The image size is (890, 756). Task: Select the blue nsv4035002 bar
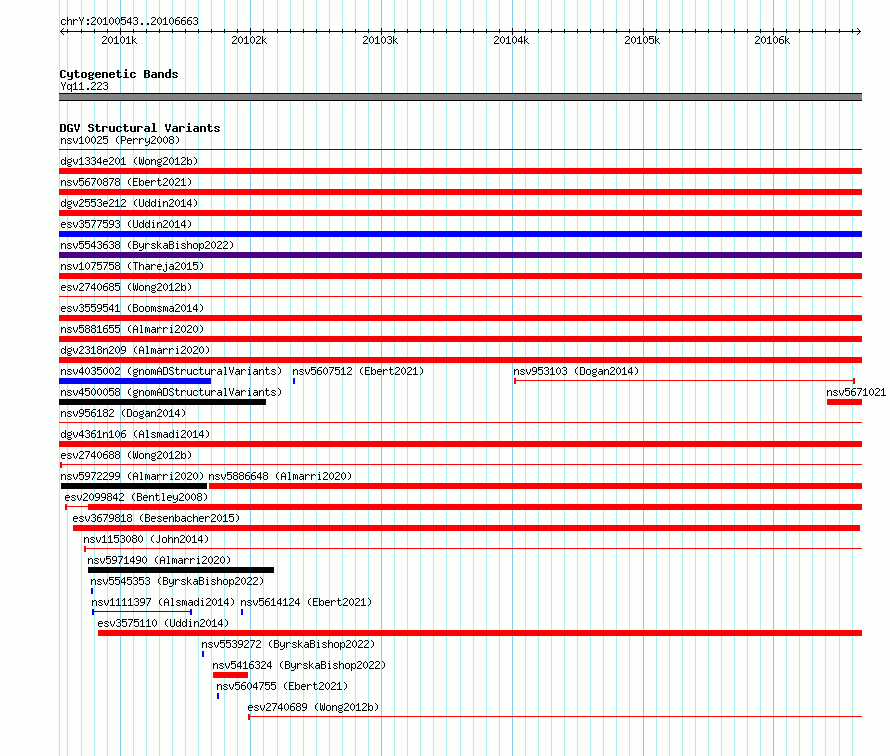point(135,381)
